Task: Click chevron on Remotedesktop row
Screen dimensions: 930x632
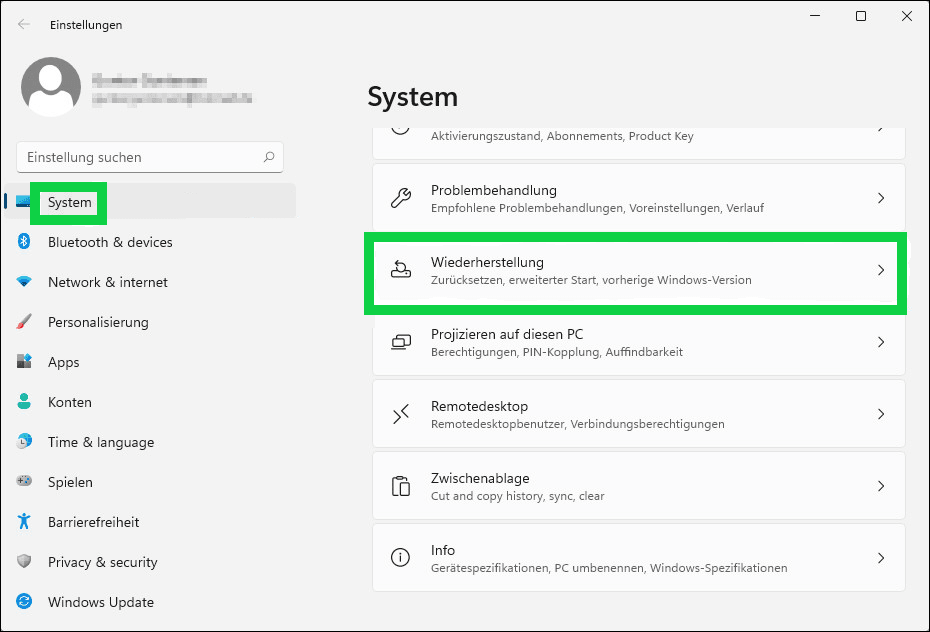Action: (881, 414)
